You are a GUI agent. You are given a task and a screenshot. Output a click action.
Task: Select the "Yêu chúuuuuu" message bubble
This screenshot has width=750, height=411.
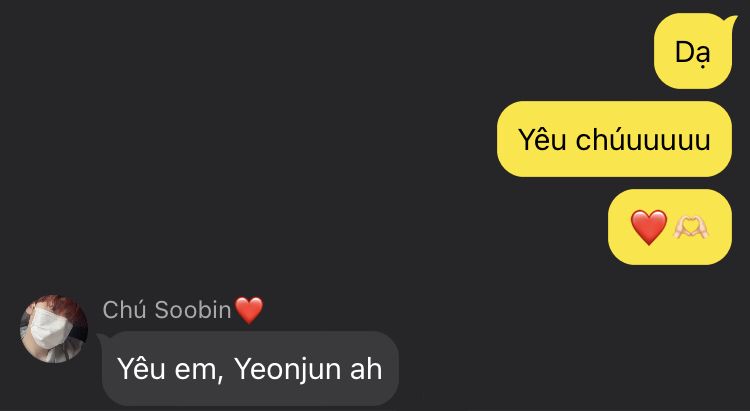coord(615,139)
